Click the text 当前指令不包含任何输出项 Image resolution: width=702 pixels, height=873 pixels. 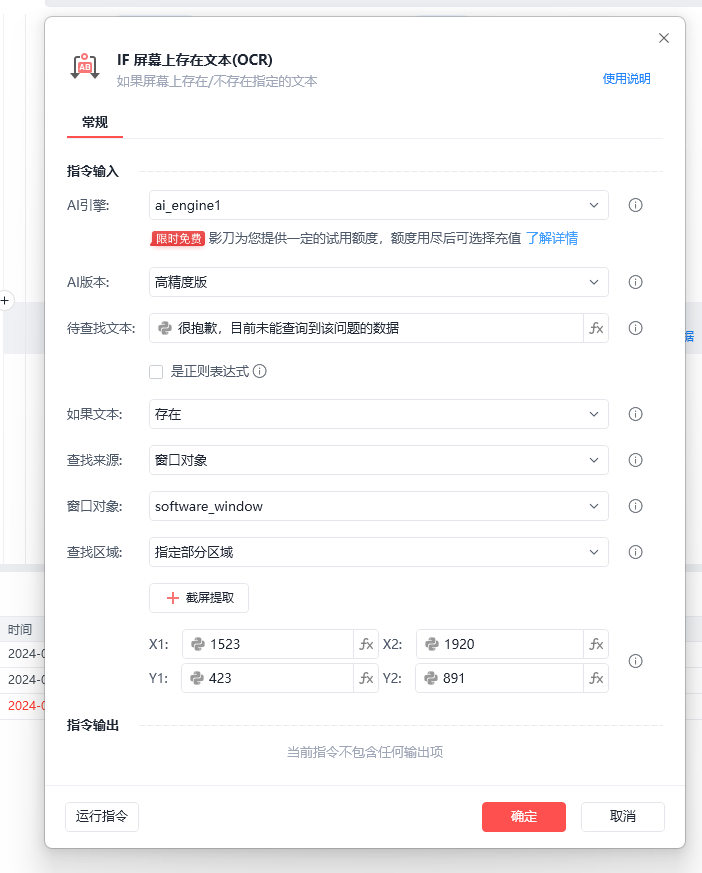(x=365, y=752)
